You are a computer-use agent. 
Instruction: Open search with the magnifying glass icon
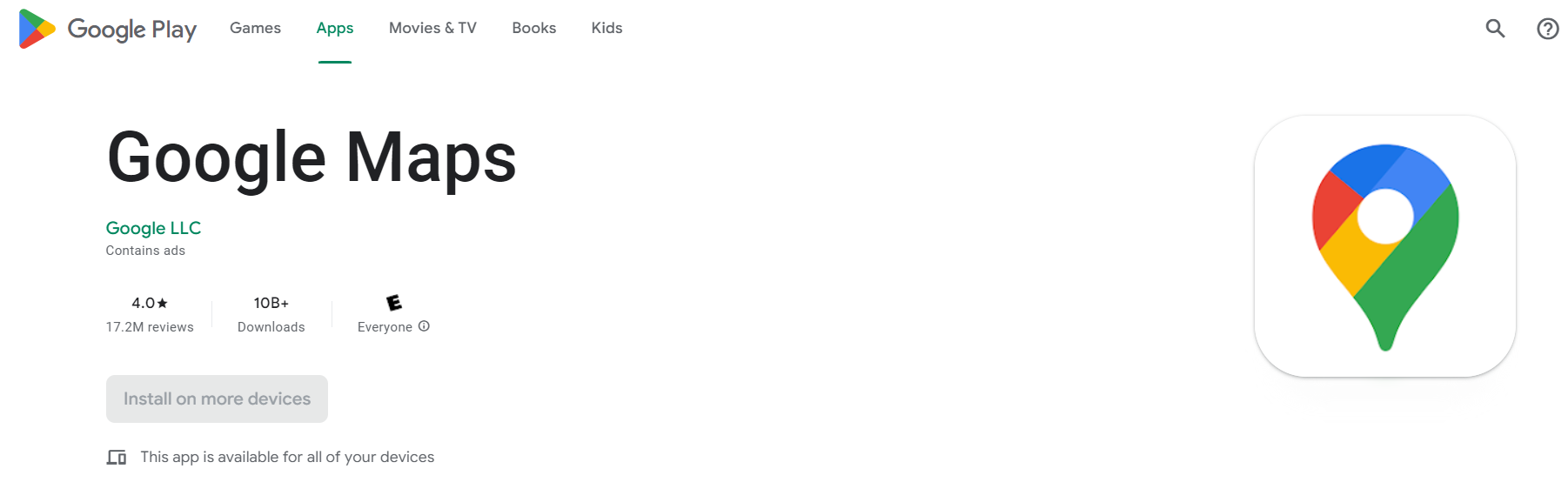(1495, 29)
